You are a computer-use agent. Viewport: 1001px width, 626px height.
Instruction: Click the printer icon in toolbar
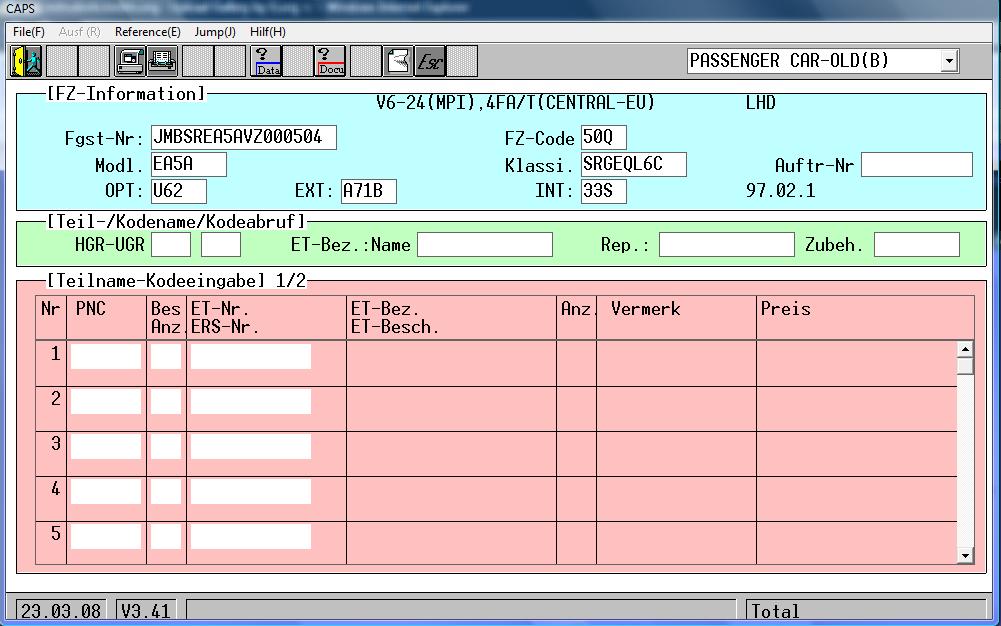pos(162,62)
